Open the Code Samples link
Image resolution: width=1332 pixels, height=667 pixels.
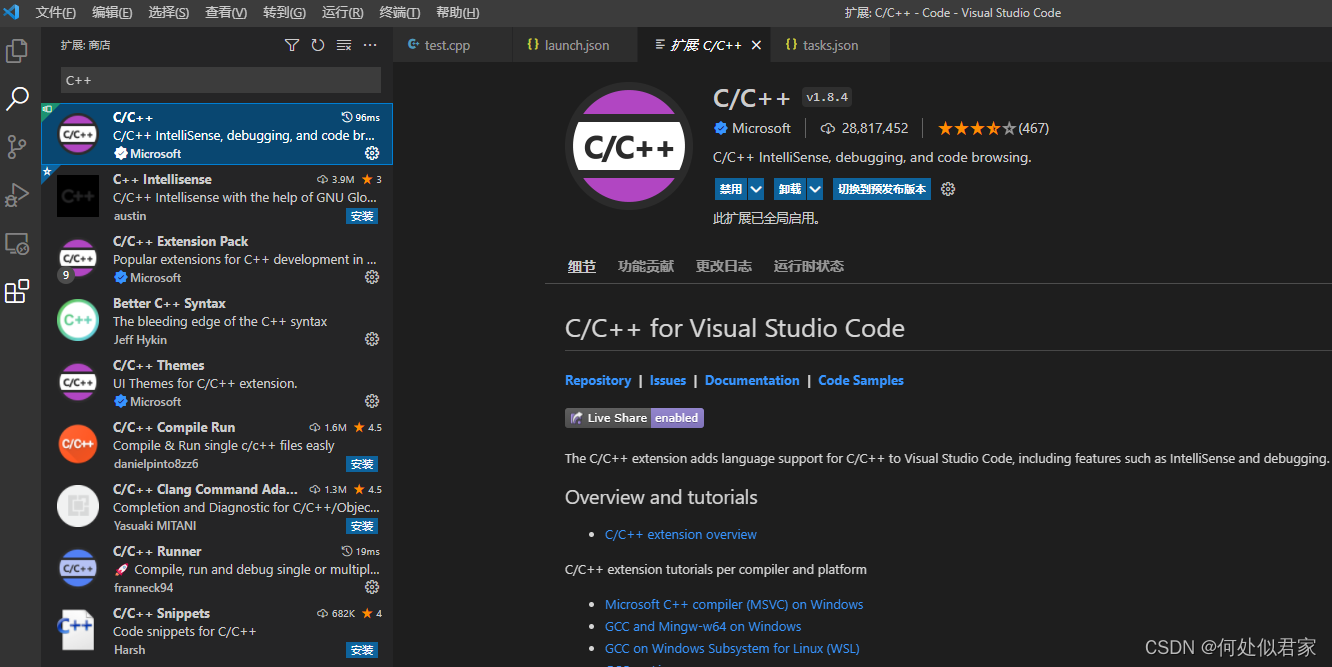point(861,380)
